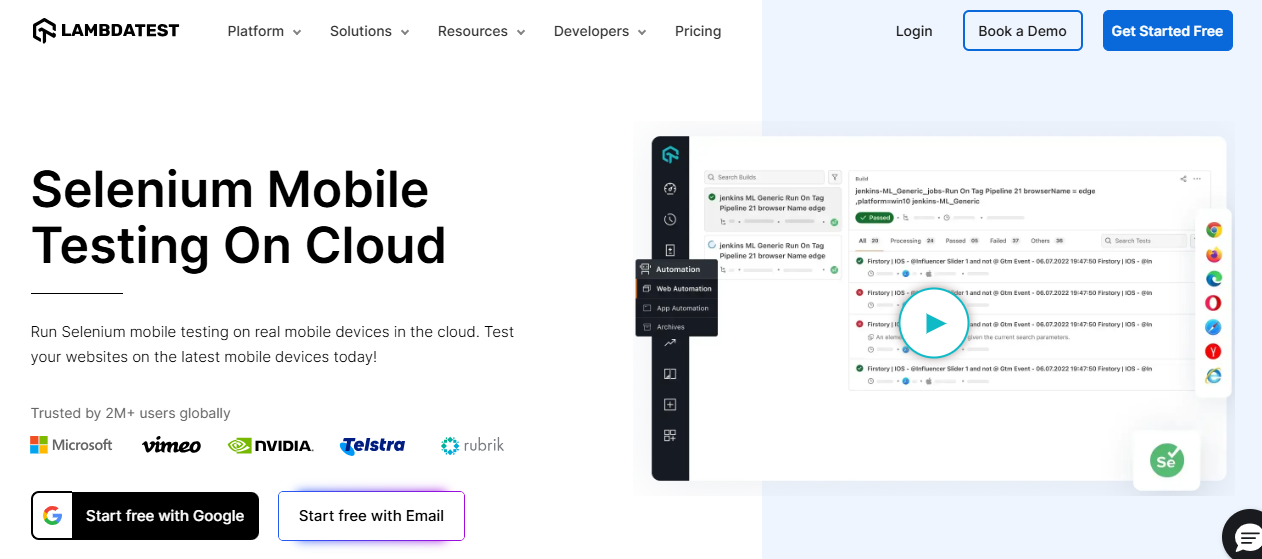Expand the Resources menu
The height and width of the screenshot is (559, 1262).
(x=482, y=31)
